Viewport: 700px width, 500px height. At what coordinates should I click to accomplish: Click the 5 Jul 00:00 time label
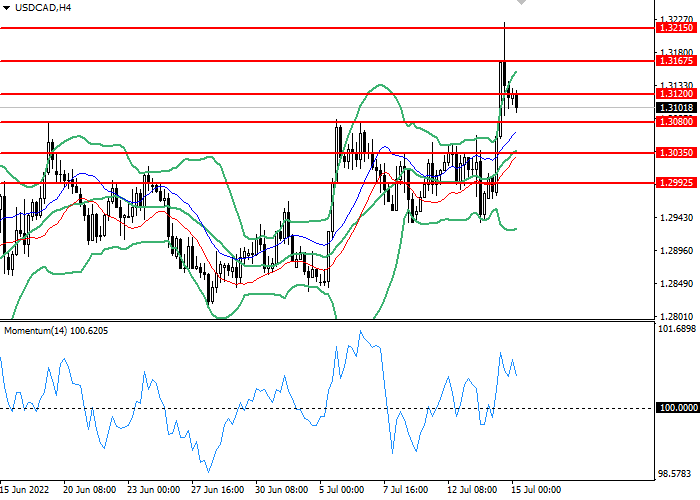(342, 490)
